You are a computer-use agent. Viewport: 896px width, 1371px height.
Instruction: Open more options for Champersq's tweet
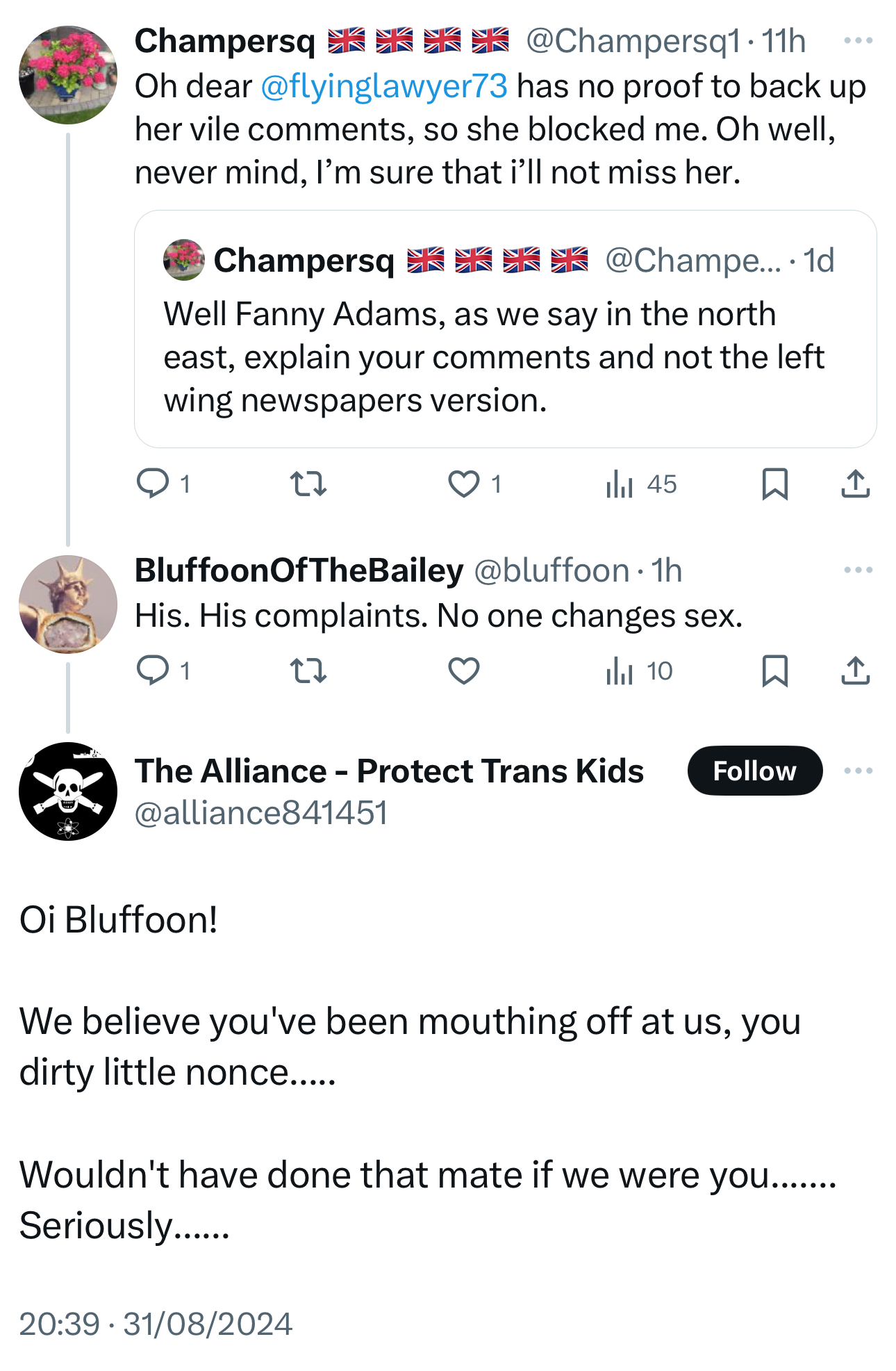point(858,41)
